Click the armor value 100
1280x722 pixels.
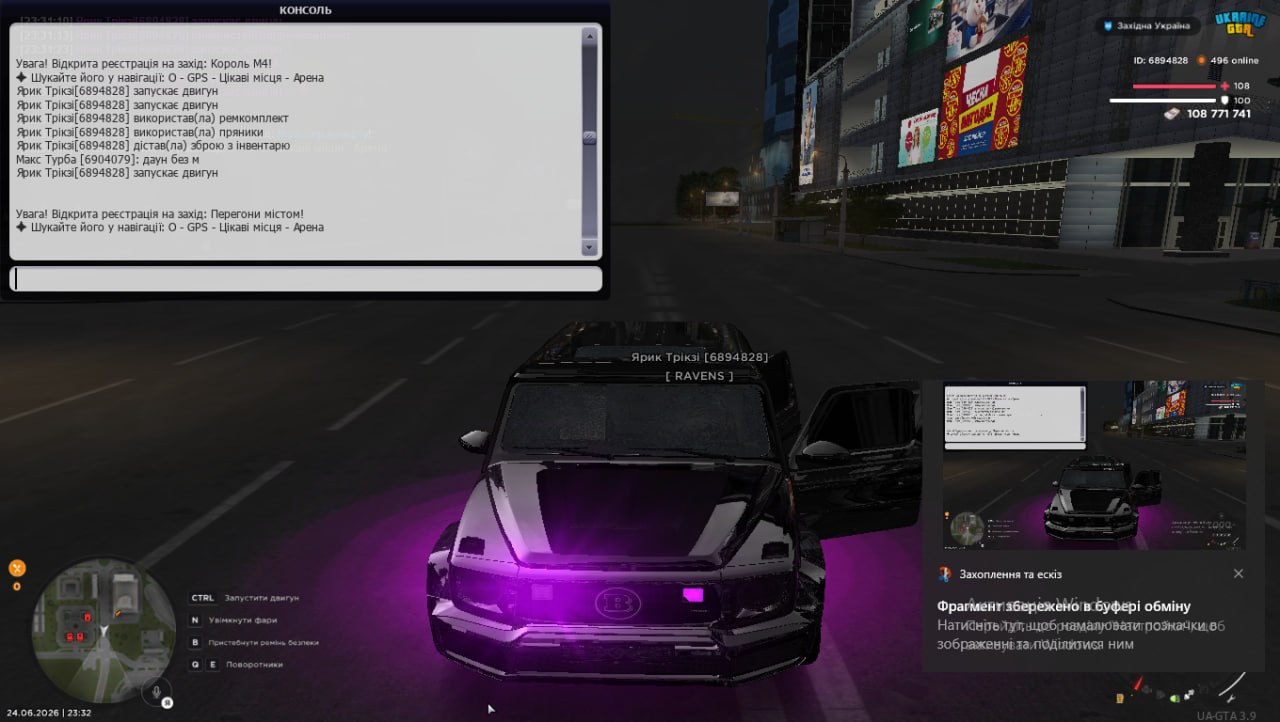click(x=1242, y=100)
